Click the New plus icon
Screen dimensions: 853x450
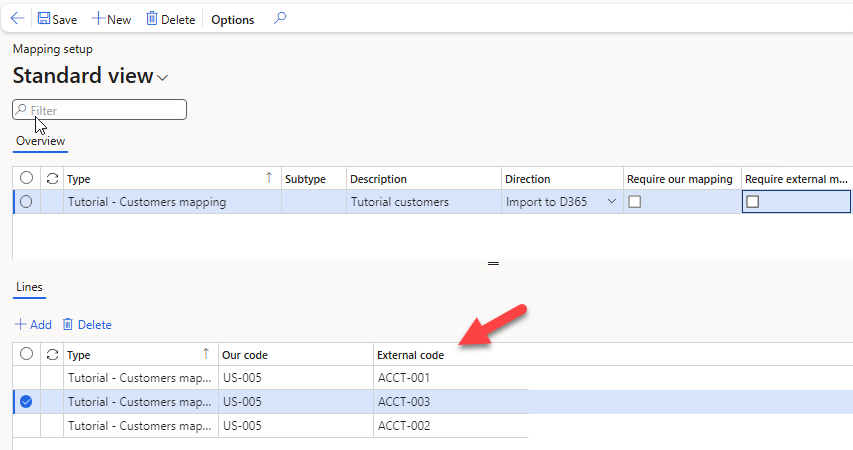pos(98,19)
